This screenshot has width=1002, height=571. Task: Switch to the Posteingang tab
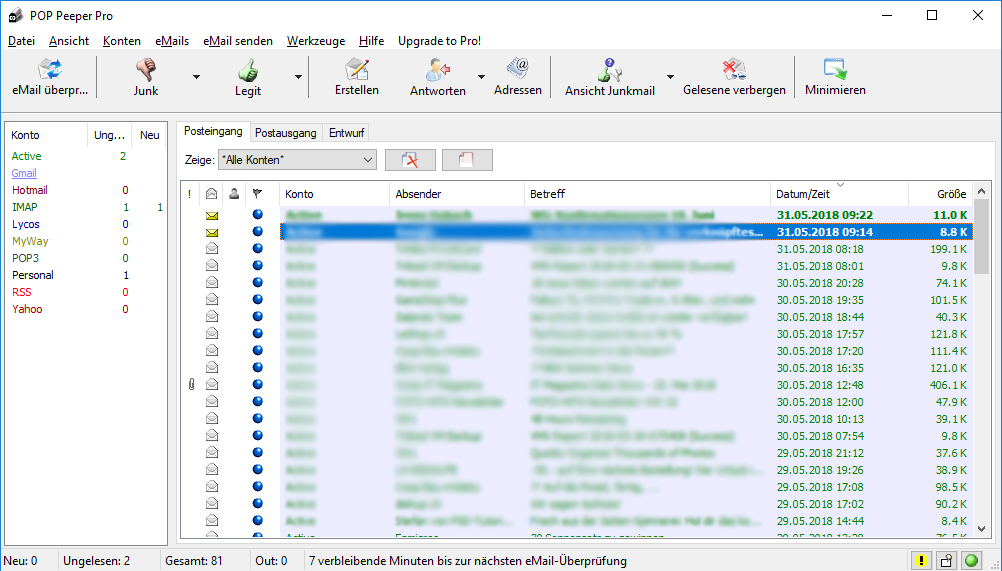tap(213, 131)
